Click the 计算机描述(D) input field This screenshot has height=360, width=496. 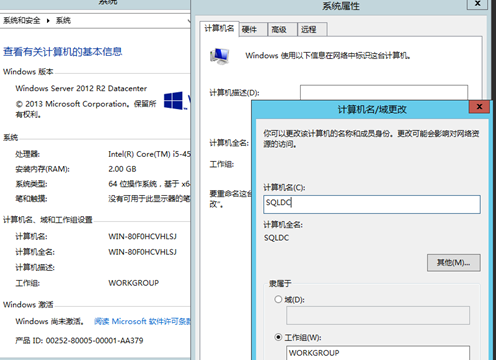[384, 93]
